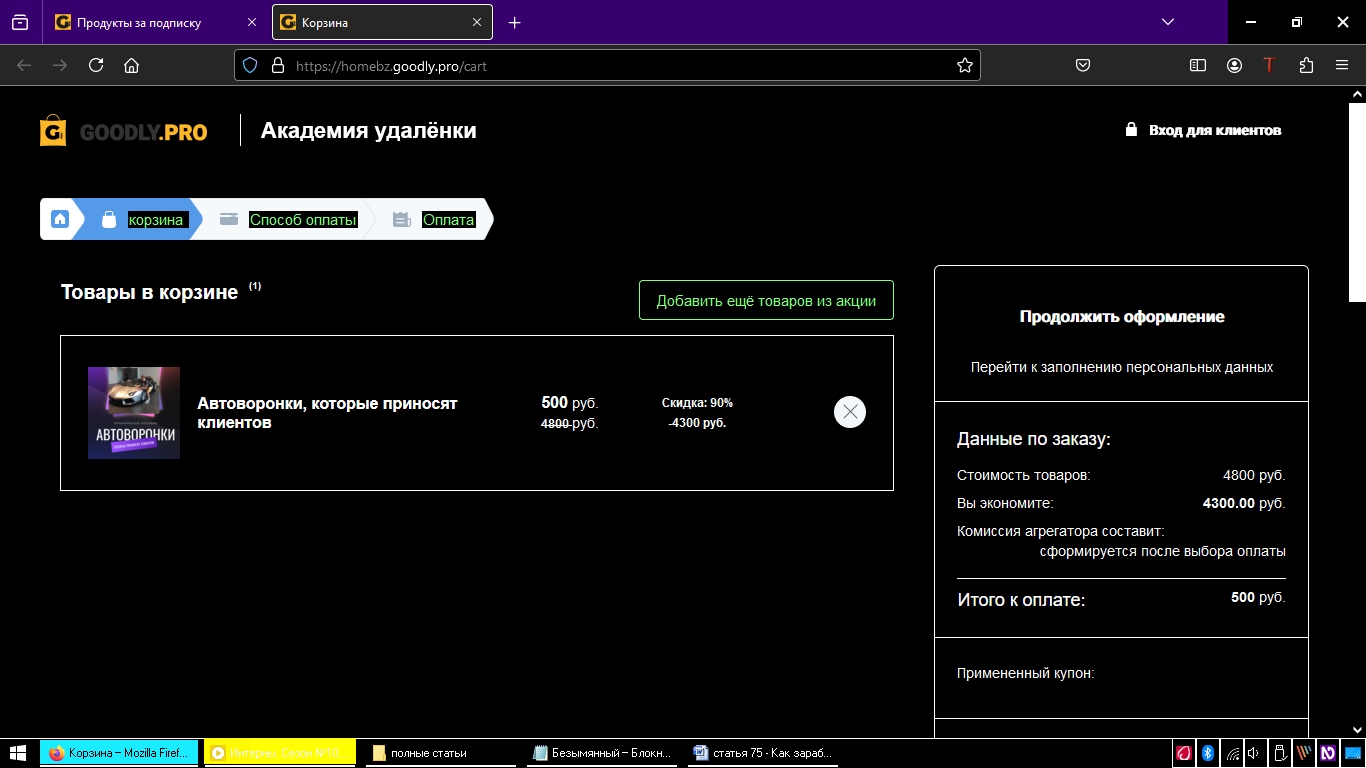Click the red antivirus tray icon
Viewport: 1366px width, 768px height.
[x=1183, y=753]
